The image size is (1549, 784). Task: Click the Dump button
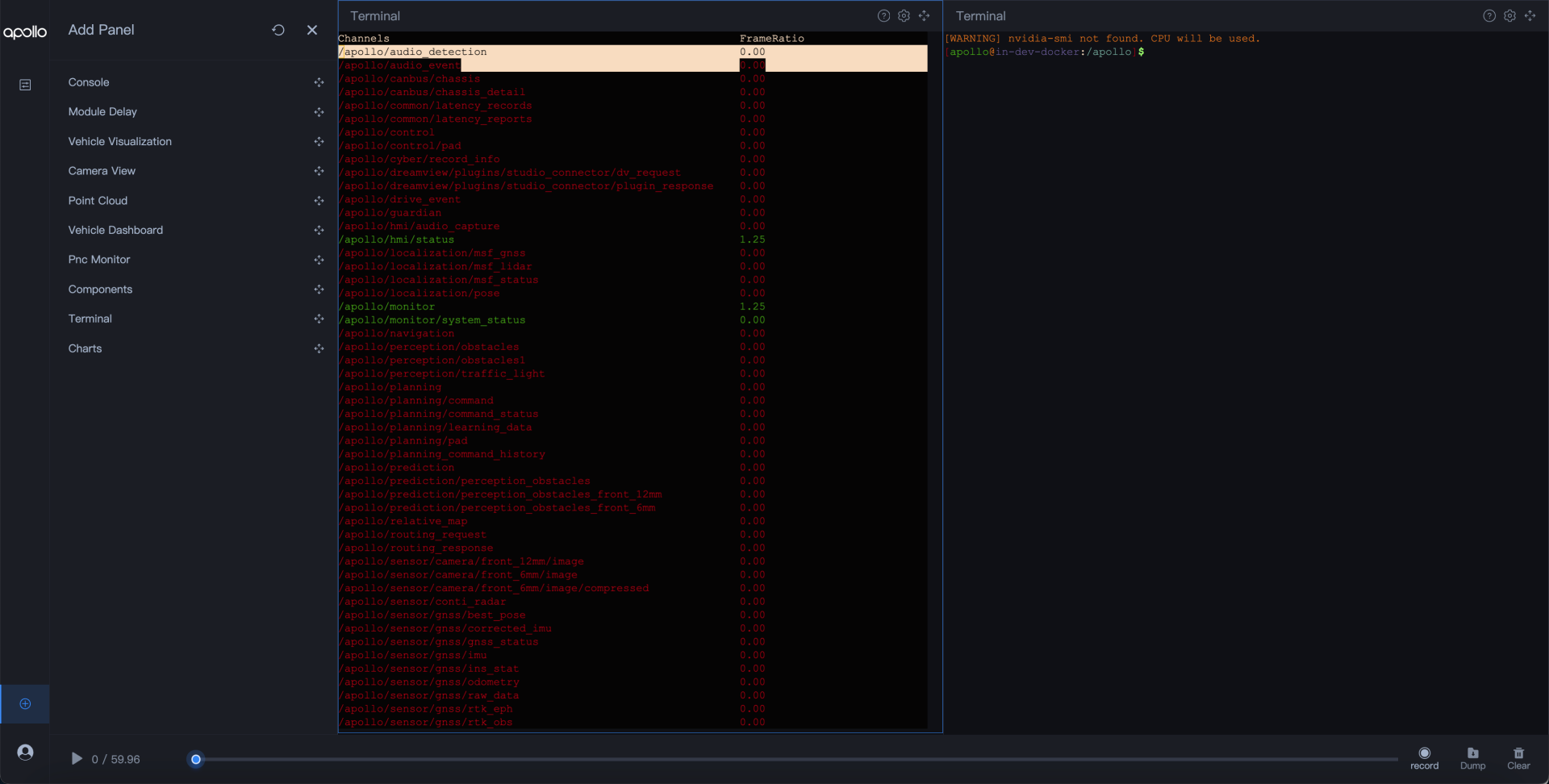tap(1472, 757)
